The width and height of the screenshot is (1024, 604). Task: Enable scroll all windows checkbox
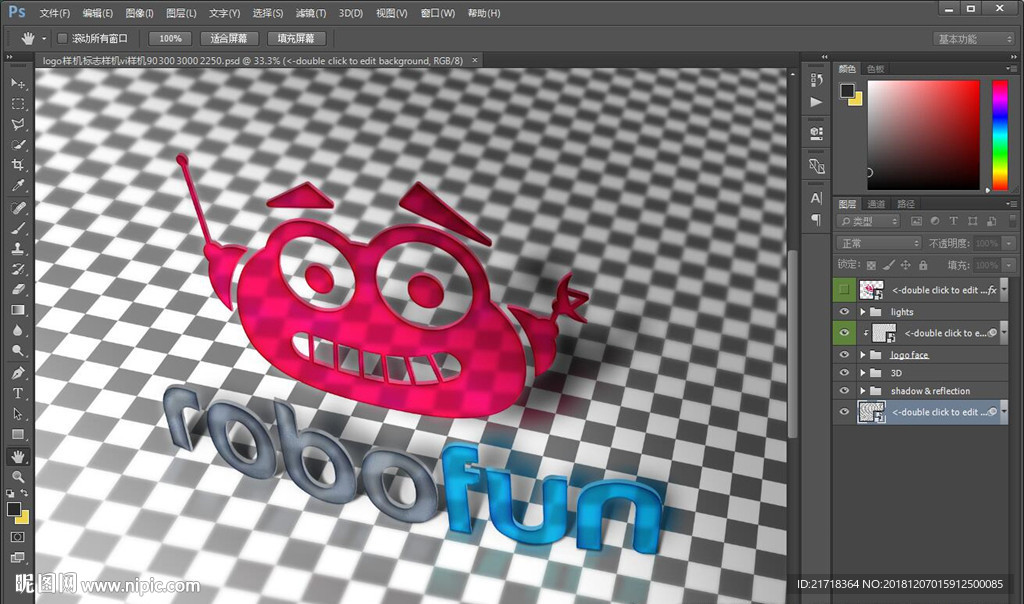62,39
